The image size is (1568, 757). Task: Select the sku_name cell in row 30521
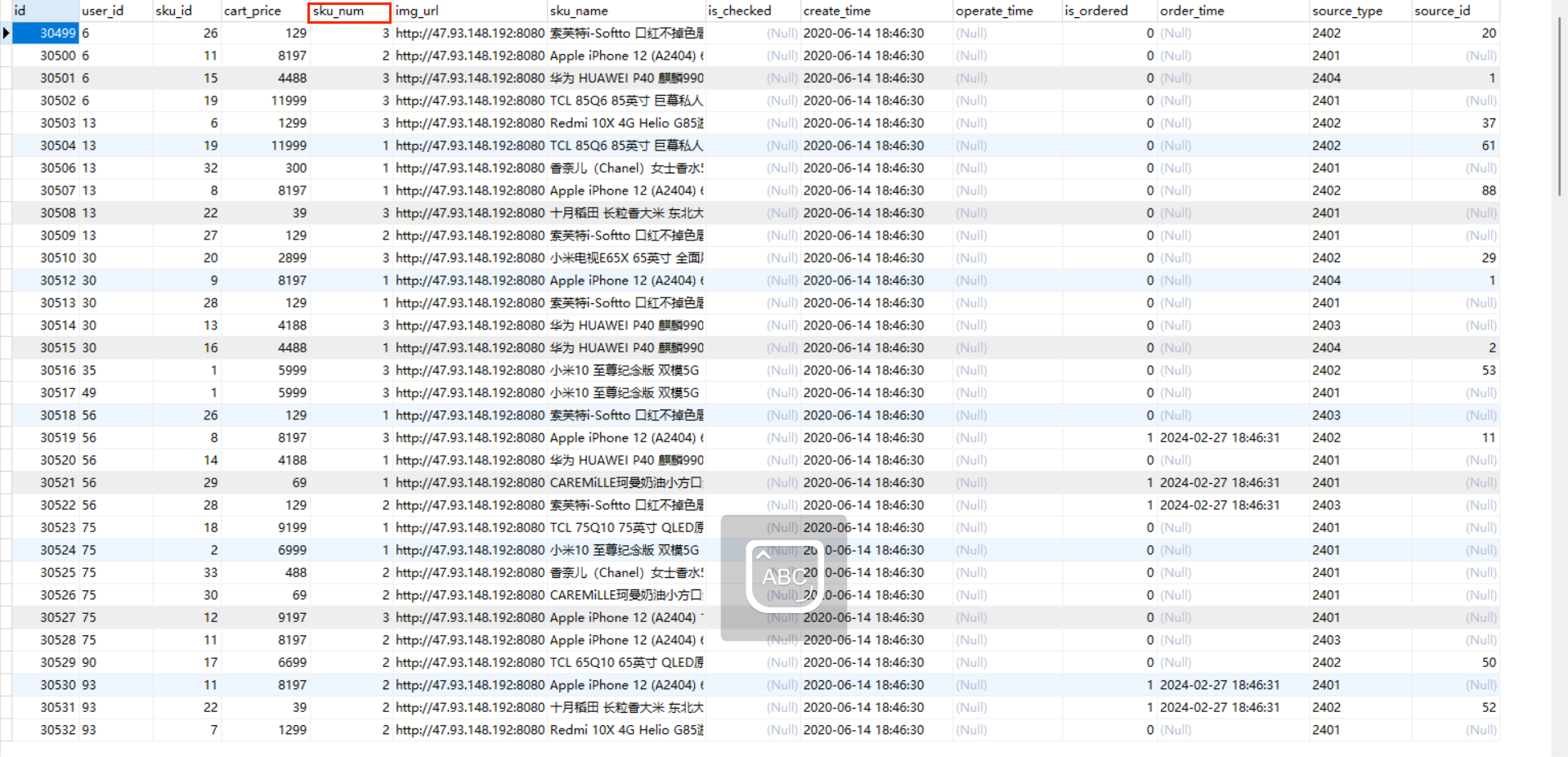(x=625, y=483)
